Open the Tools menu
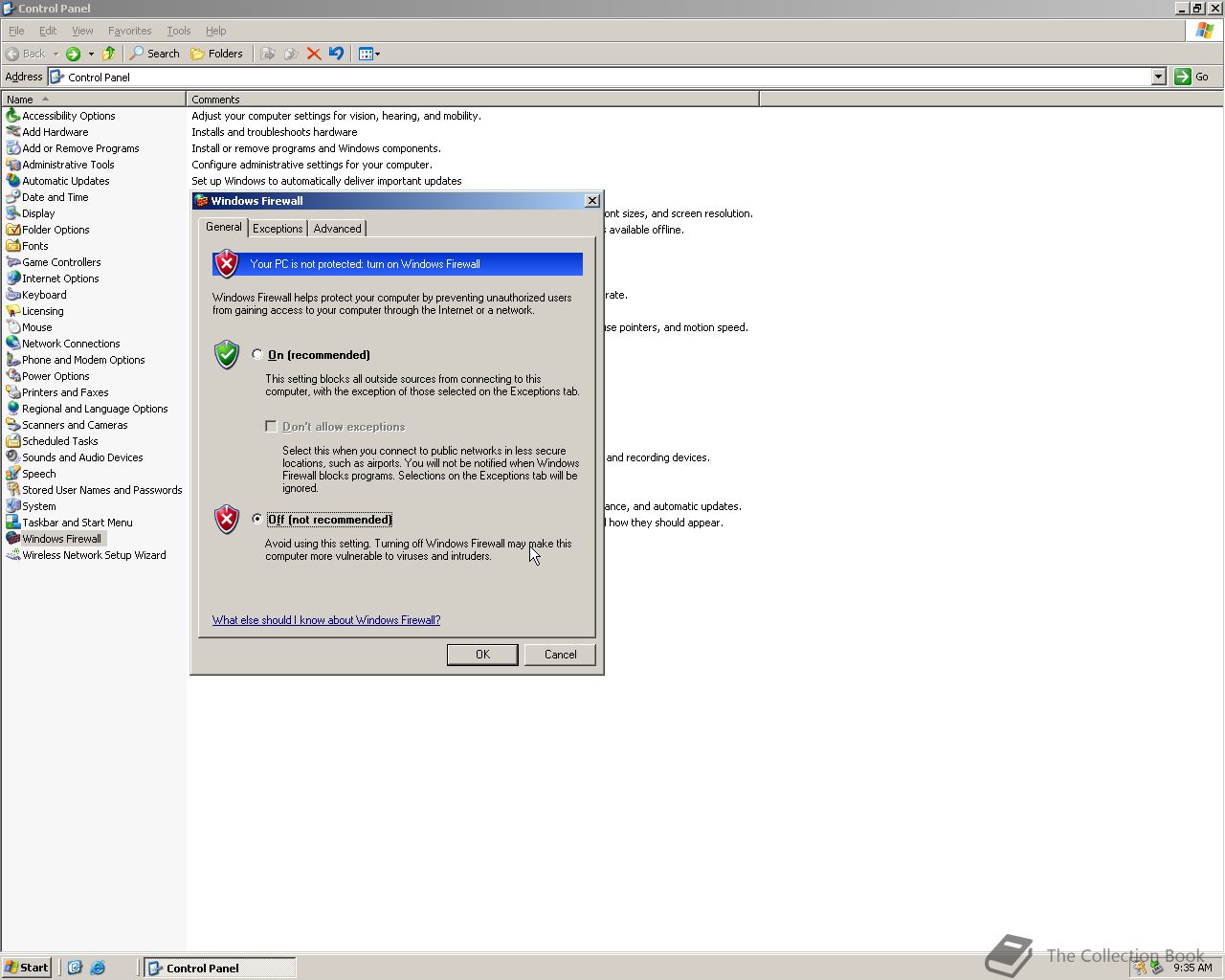 (178, 31)
